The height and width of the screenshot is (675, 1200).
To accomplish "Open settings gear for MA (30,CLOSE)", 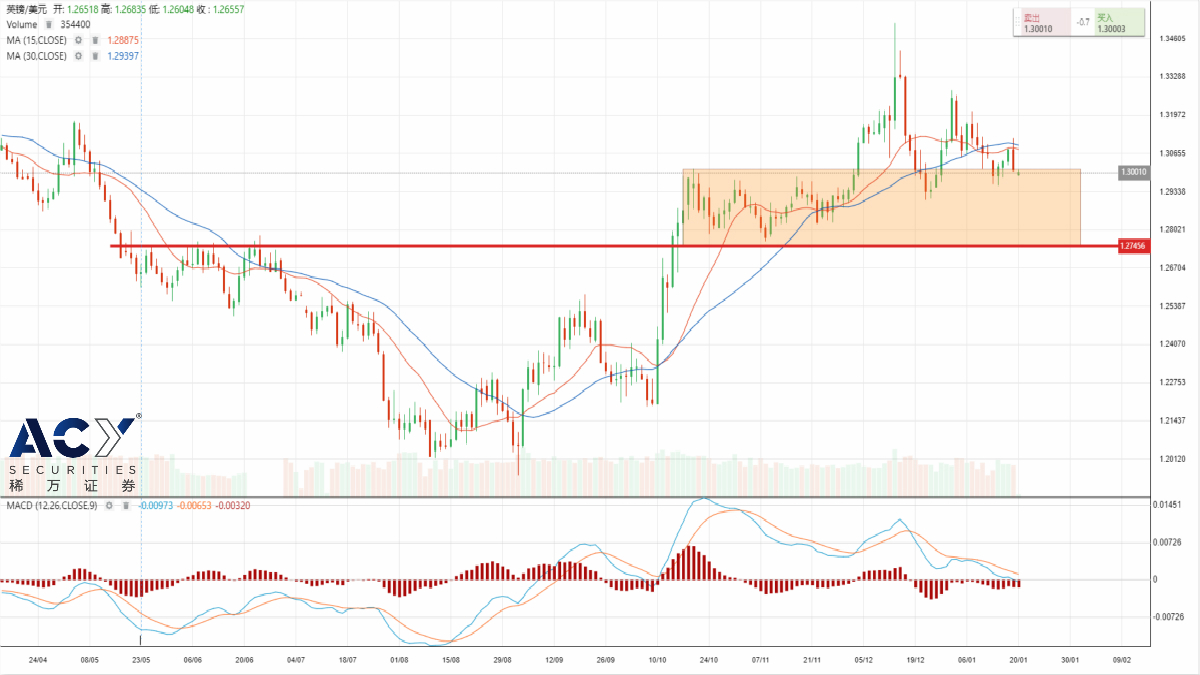I will [x=78, y=56].
